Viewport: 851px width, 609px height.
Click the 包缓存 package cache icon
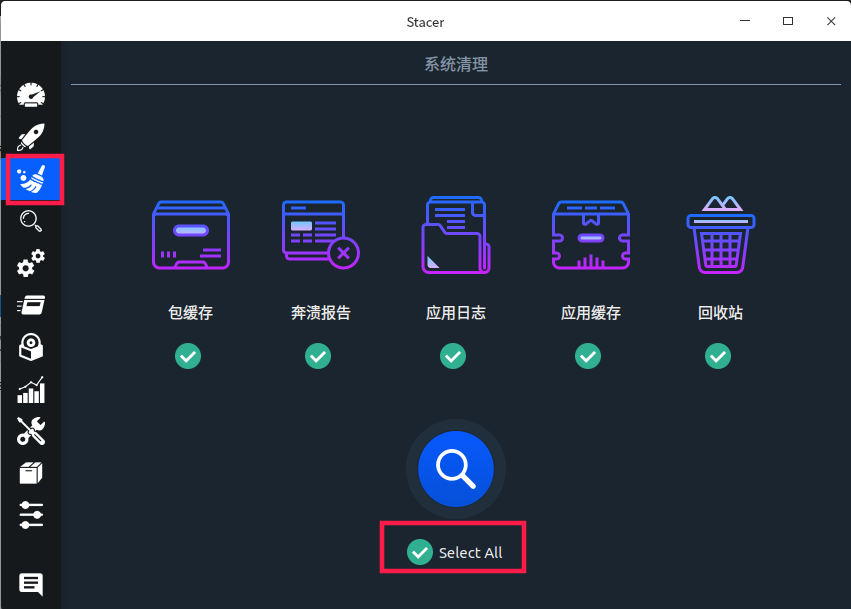tap(190, 235)
